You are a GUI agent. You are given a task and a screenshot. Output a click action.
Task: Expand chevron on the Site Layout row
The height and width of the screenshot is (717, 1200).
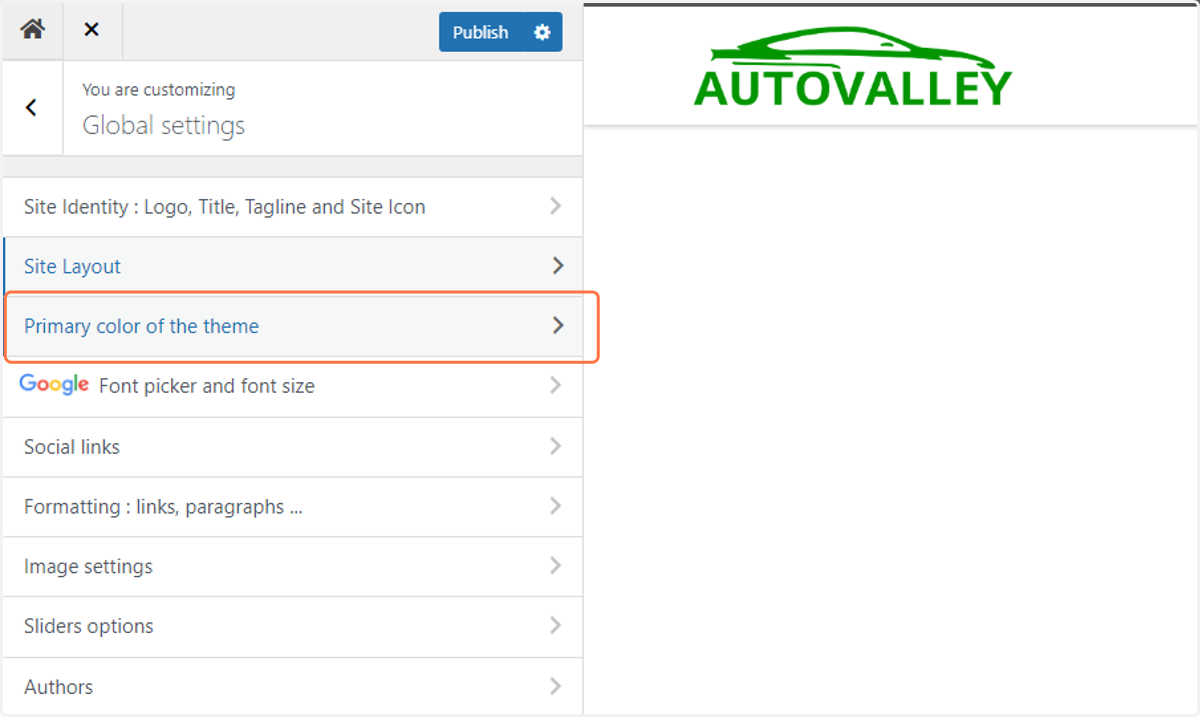558,266
